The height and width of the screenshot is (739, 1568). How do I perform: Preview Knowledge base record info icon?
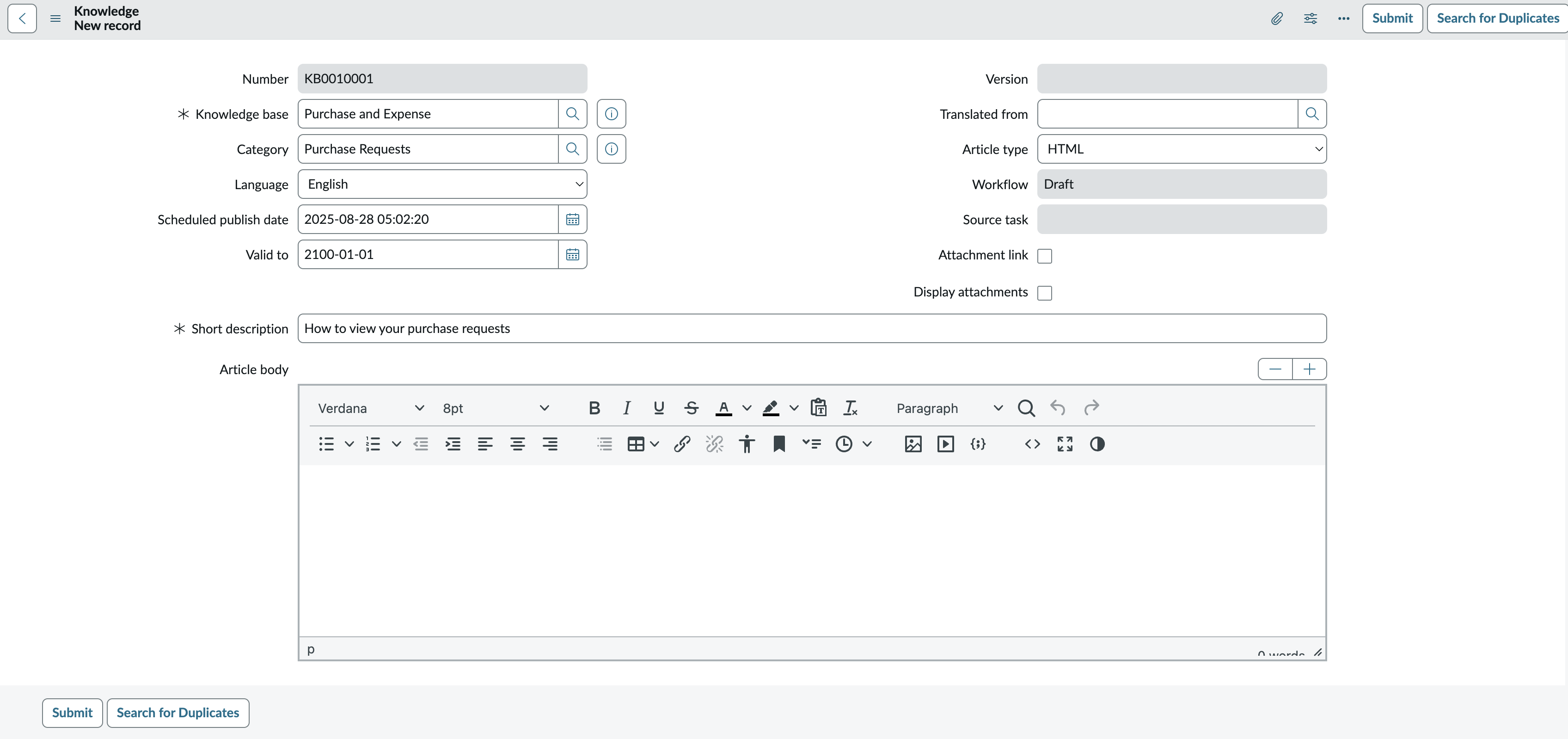(x=611, y=114)
